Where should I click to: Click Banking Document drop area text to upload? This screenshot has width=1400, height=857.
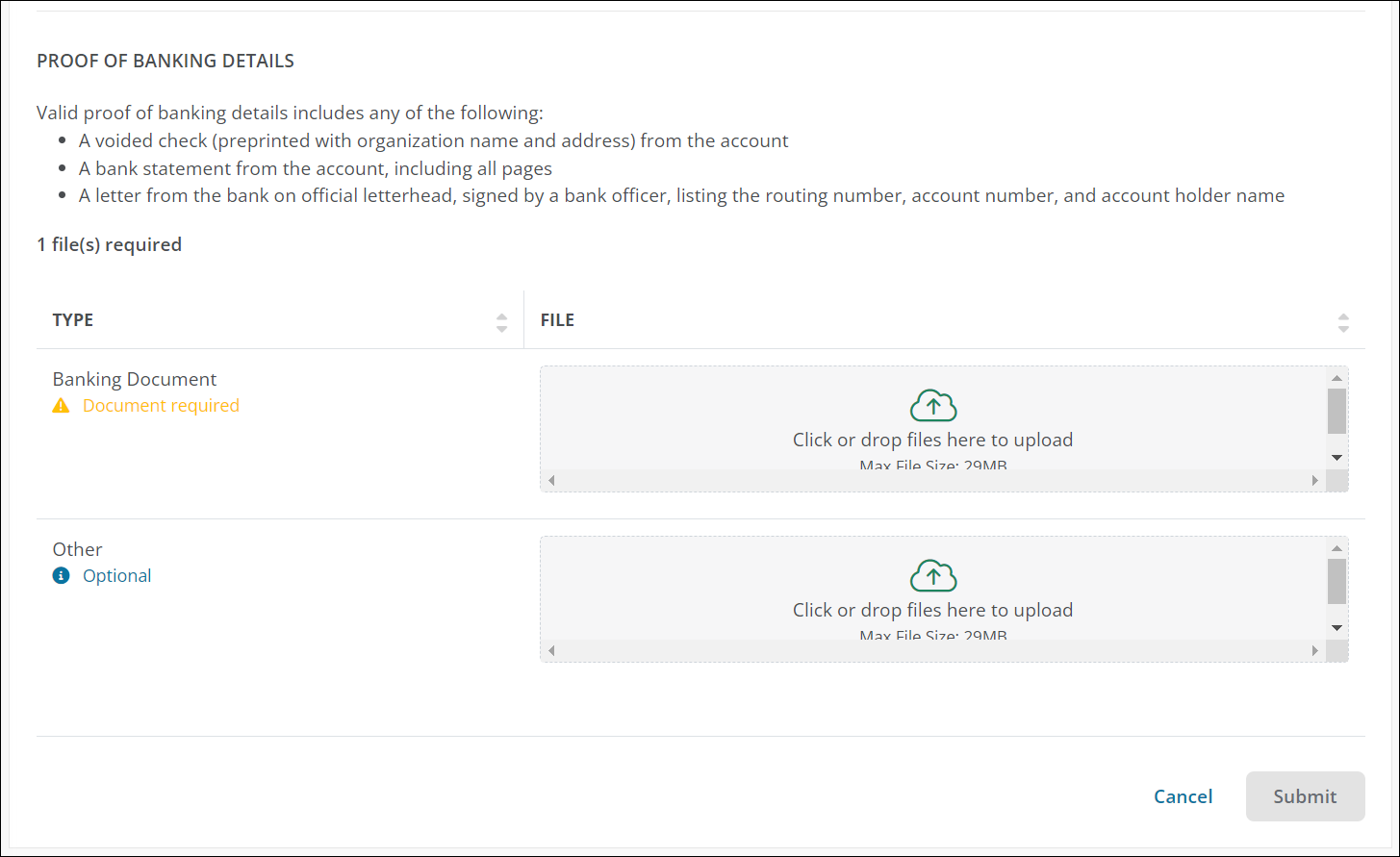pyautogui.click(x=932, y=441)
